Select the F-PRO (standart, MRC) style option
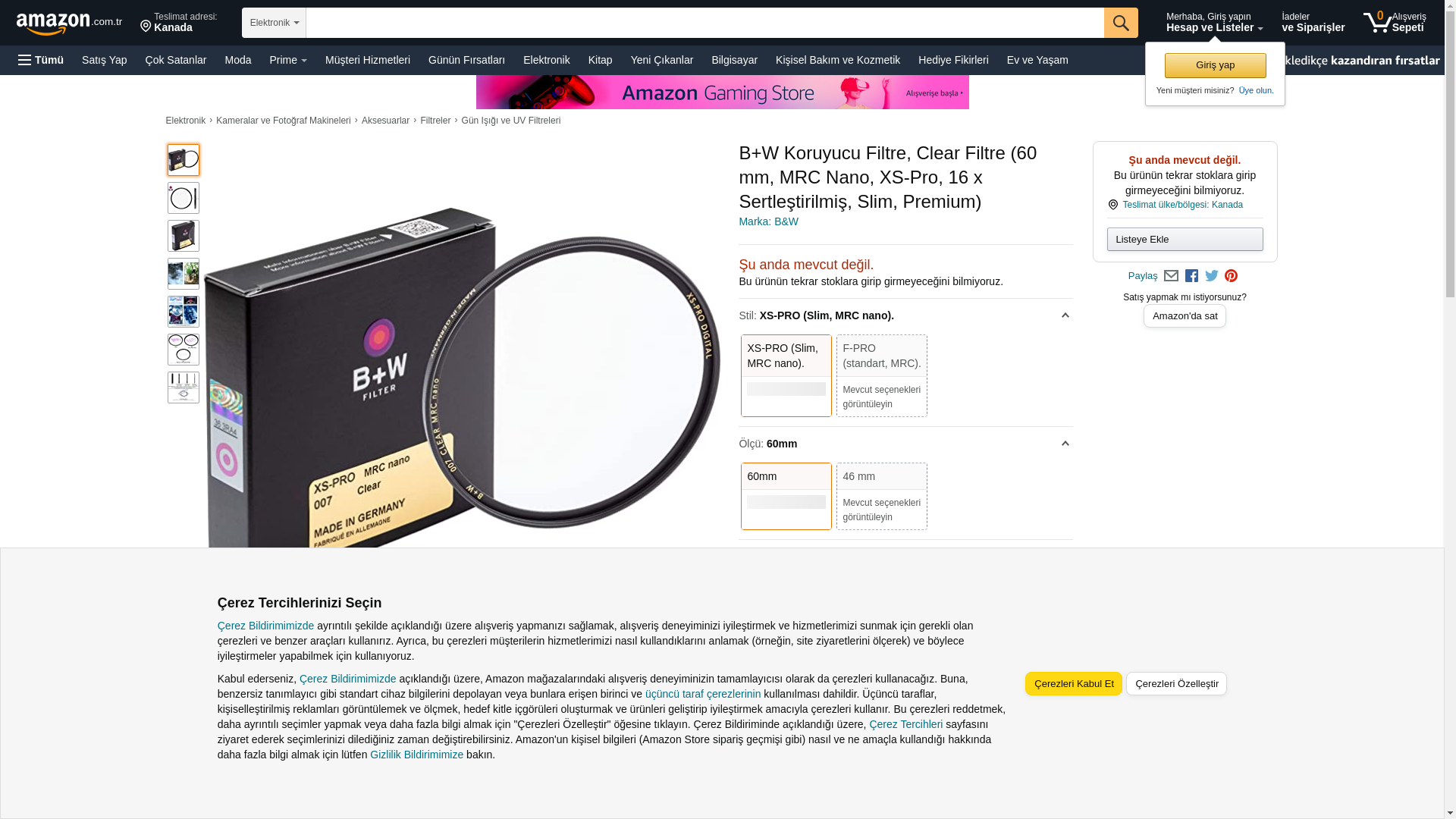The height and width of the screenshot is (819, 1456). click(882, 375)
